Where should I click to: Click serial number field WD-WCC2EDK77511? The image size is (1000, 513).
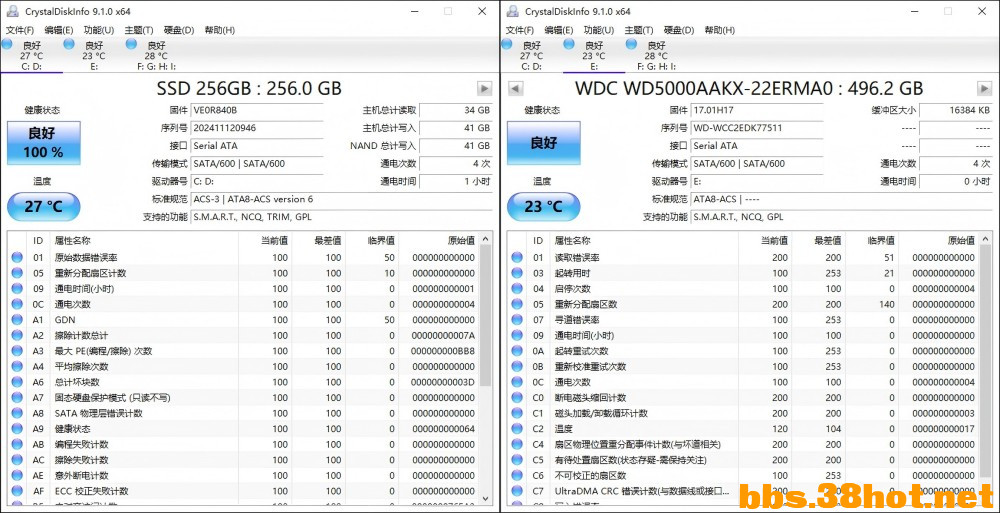coord(757,128)
